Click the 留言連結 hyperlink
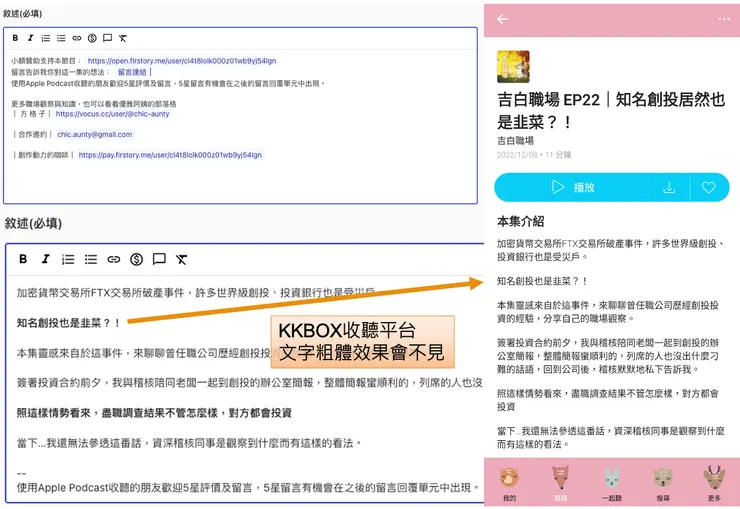740x509 pixels. pos(132,72)
